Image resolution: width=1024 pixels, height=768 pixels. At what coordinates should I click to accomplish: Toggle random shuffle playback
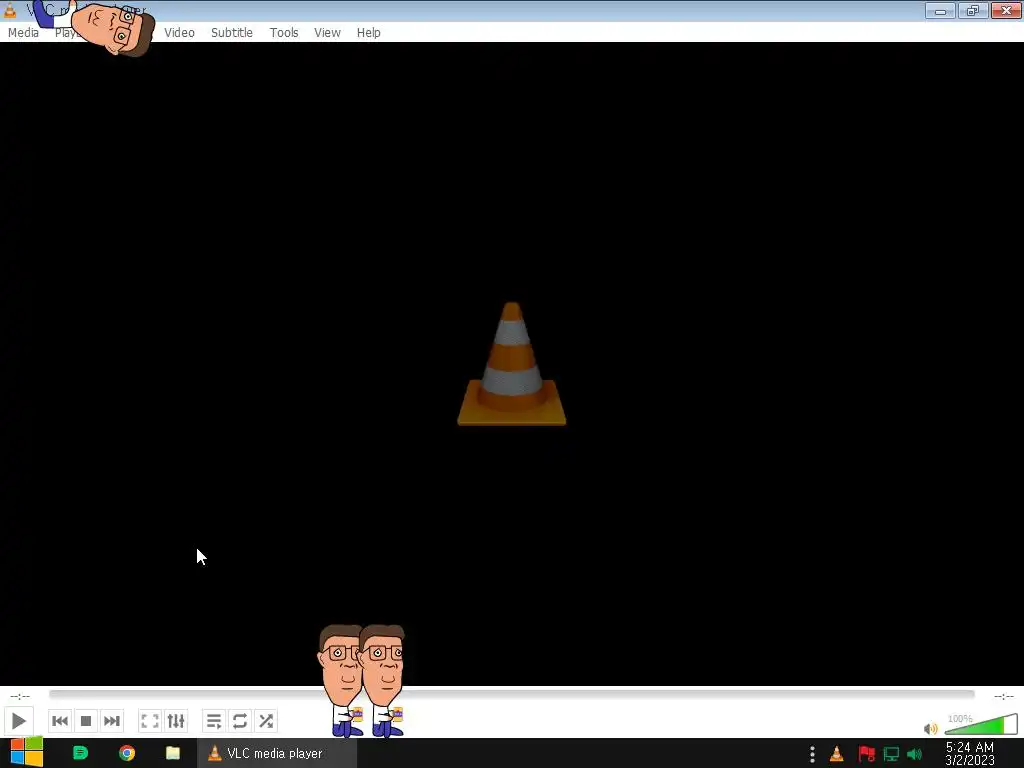[266, 721]
